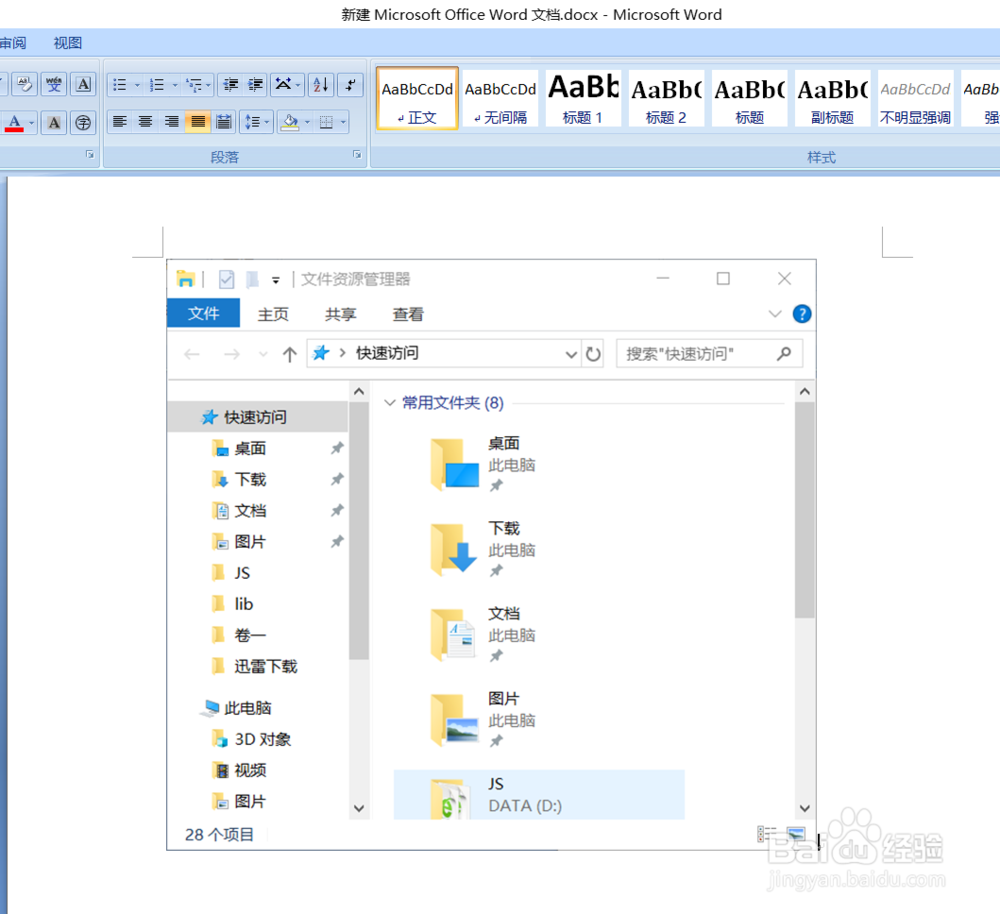Click the Increase Indent icon
Viewport: 1000px width, 914px height.
tap(255, 85)
